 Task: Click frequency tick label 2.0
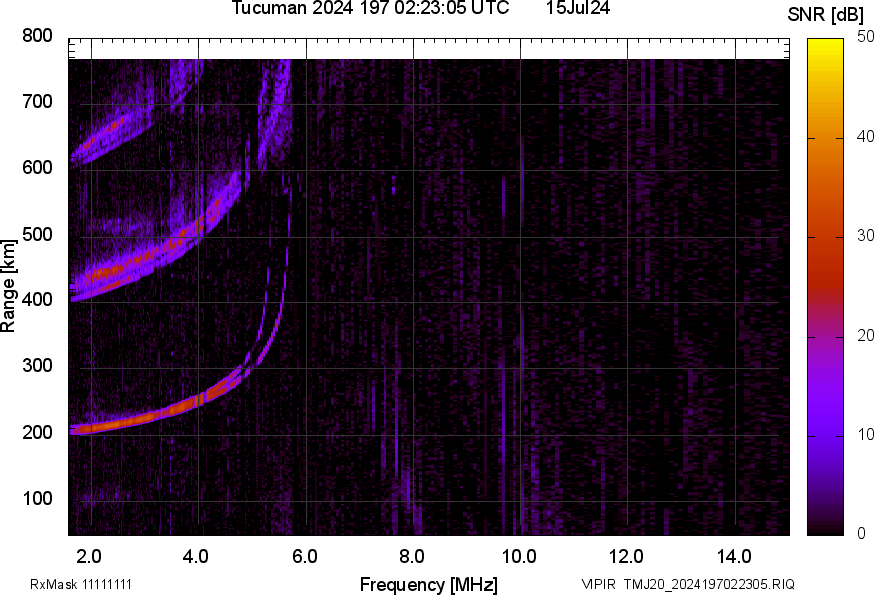coord(89,557)
